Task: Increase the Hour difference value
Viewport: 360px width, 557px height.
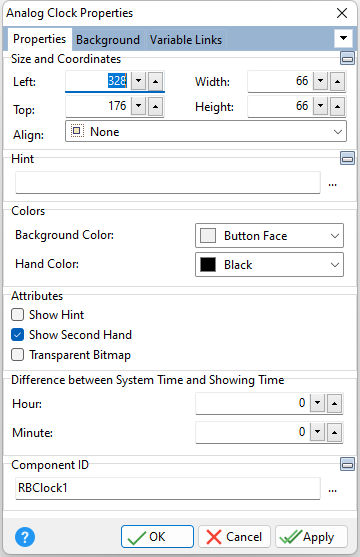Action: [334, 403]
